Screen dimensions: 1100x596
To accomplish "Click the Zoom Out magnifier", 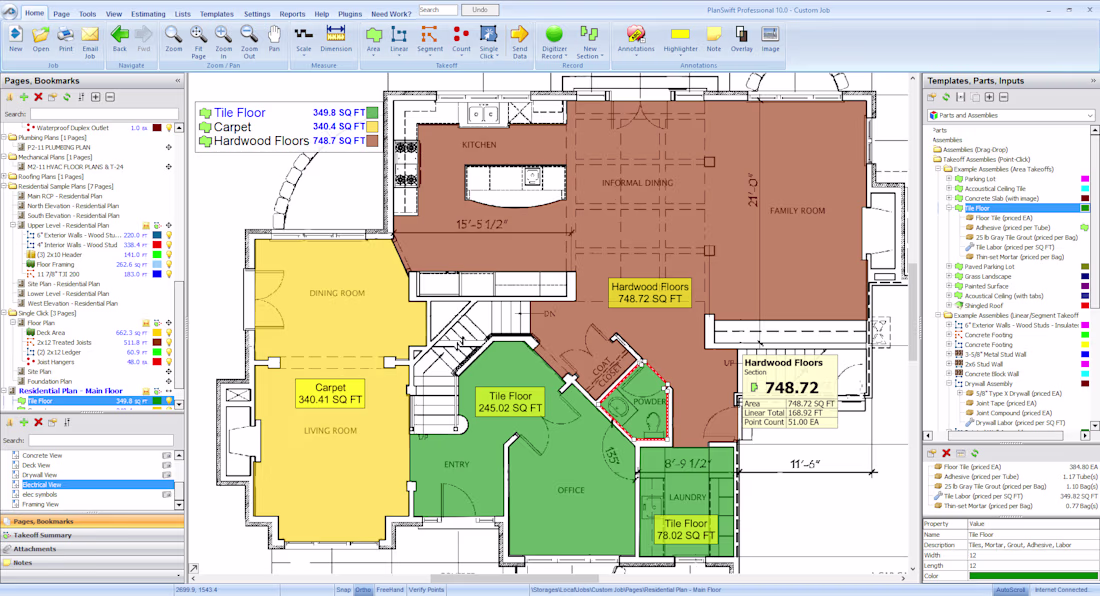I will click(x=248, y=34).
